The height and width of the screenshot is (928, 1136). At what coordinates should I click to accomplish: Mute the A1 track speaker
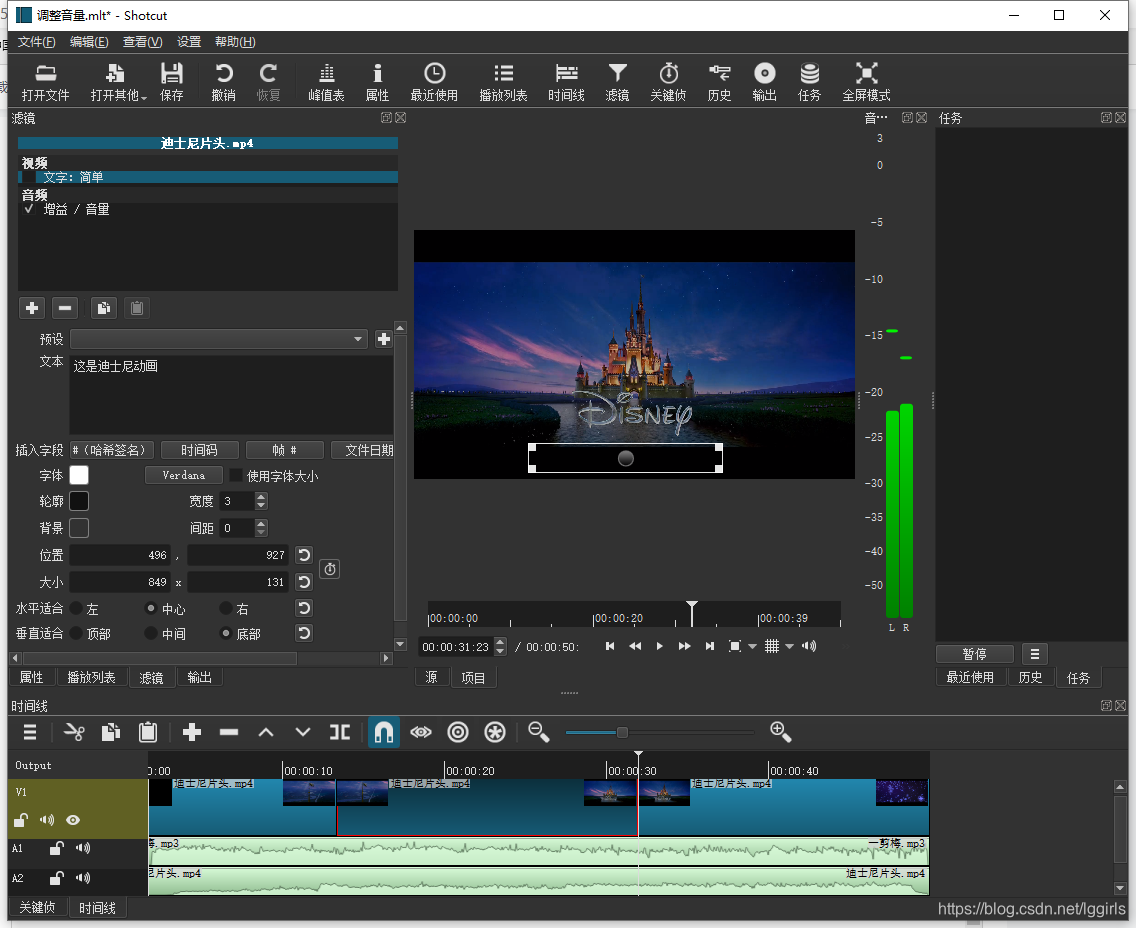pos(83,848)
